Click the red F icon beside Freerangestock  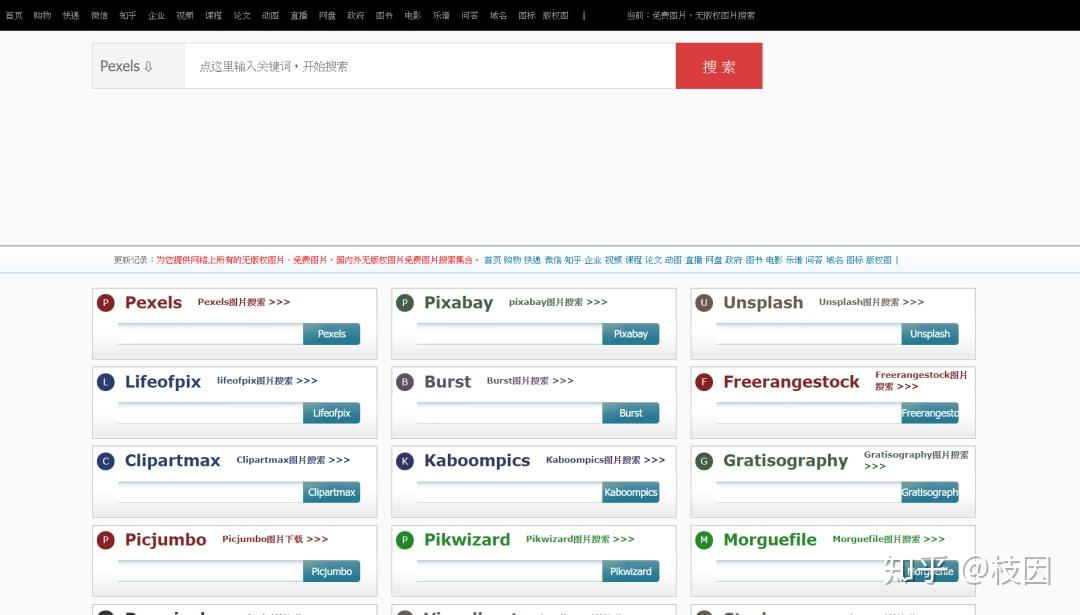704,382
